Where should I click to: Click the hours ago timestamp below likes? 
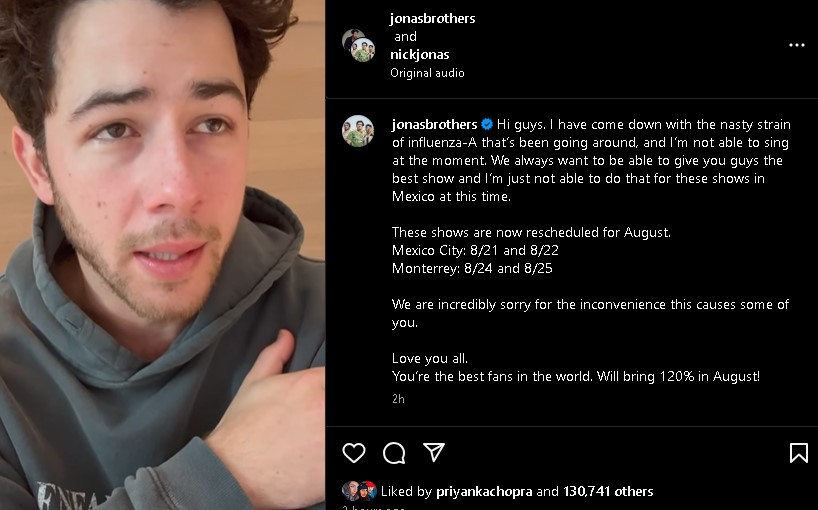click(374, 507)
